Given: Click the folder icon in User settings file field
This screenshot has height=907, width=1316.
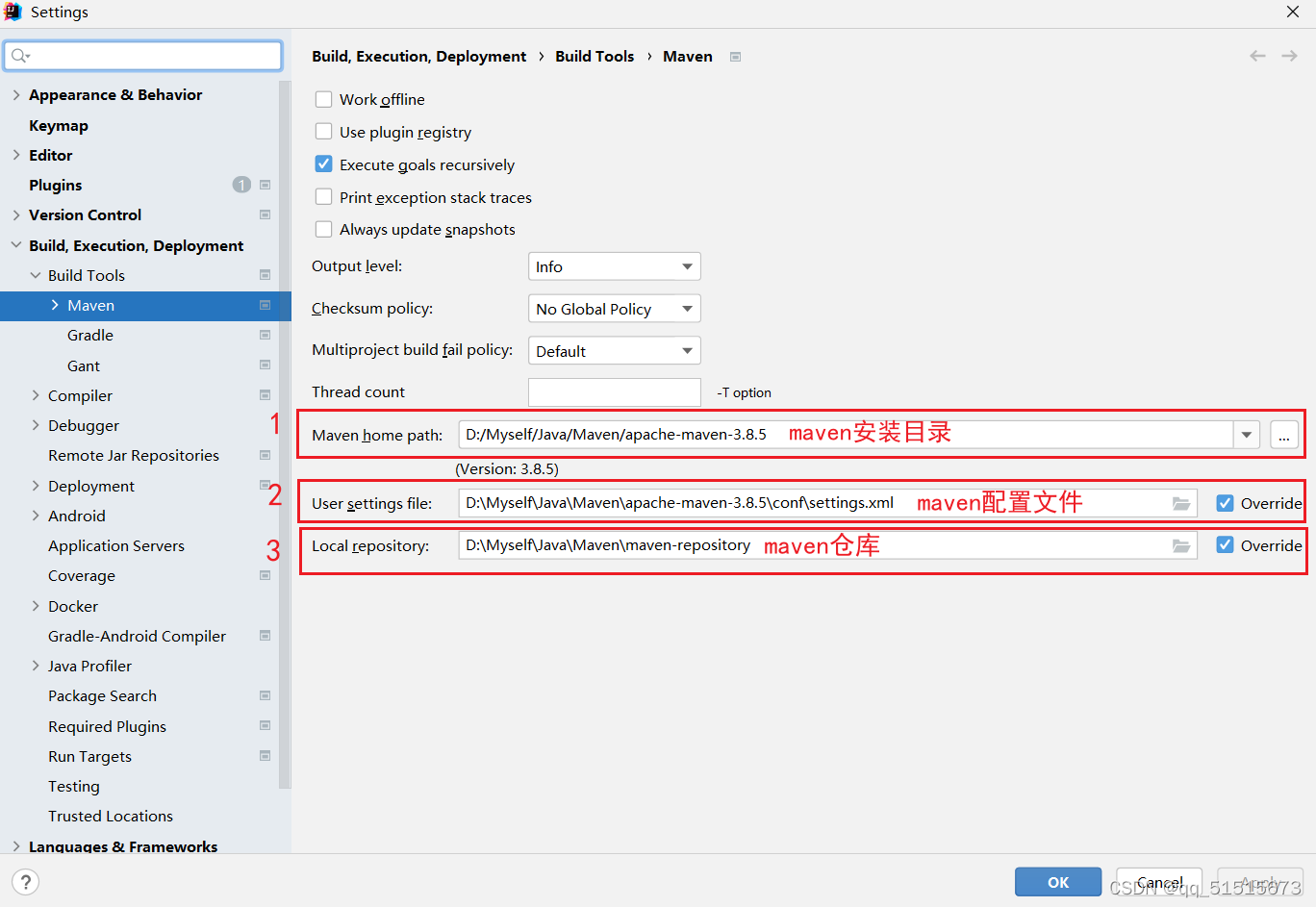Looking at the screenshot, I should (1181, 503).
